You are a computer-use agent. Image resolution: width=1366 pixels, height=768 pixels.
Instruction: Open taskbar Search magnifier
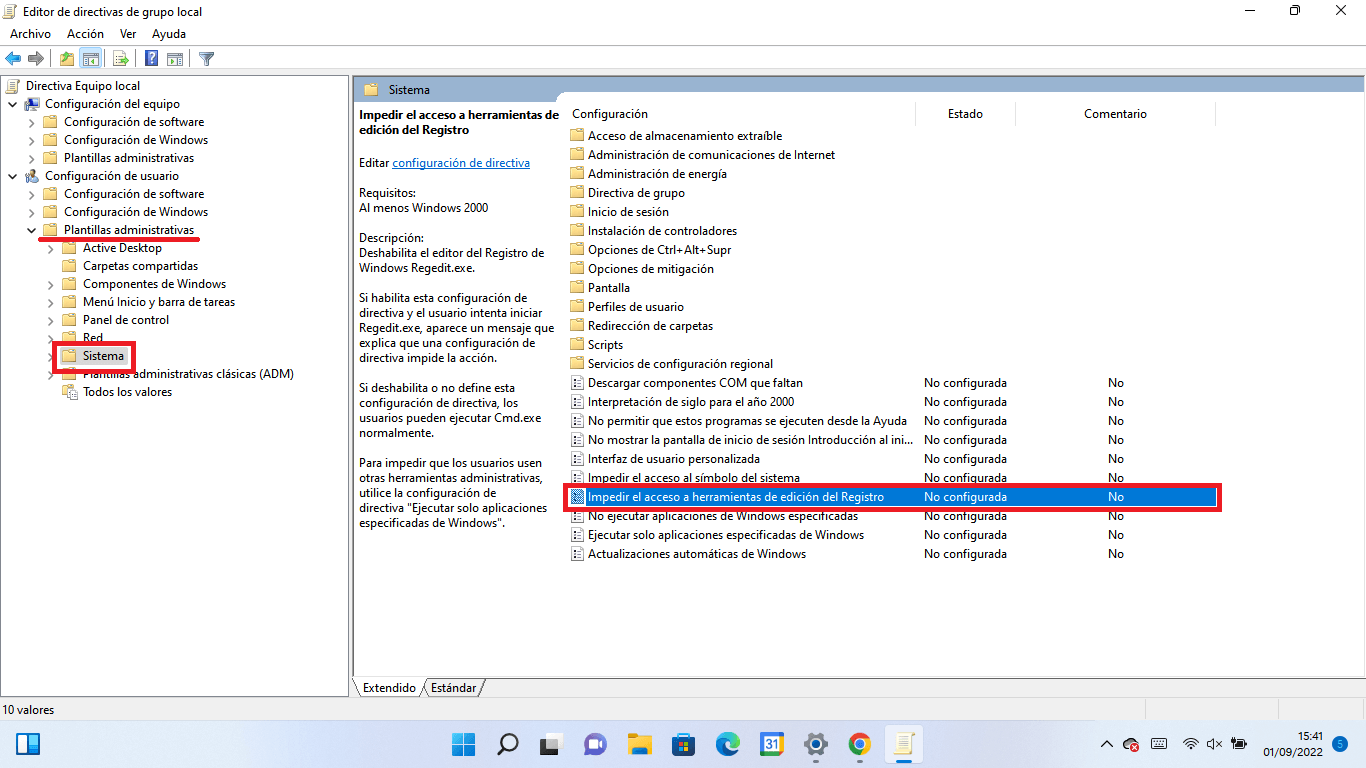pyautogui.click(x=508, y=744)
